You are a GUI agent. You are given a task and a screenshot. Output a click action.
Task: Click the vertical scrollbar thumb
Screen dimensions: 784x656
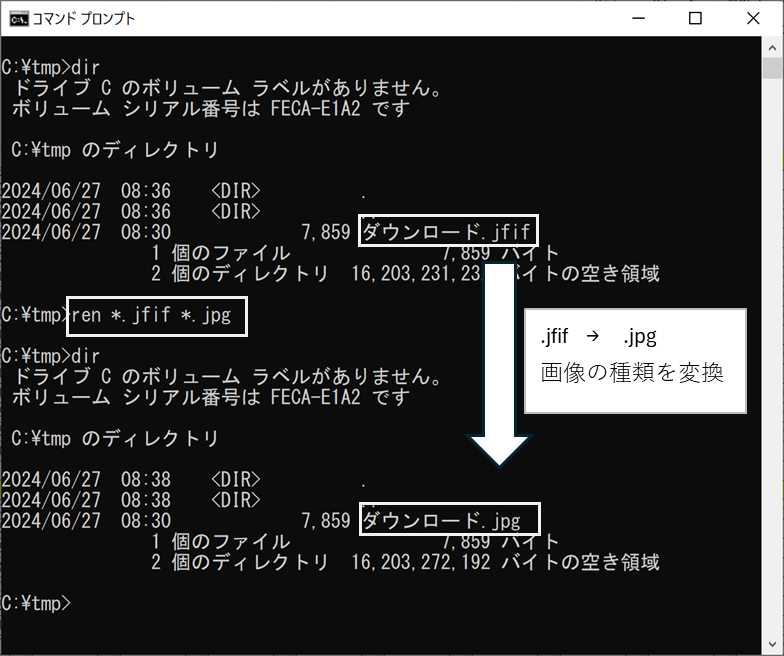tap(772, 68)
